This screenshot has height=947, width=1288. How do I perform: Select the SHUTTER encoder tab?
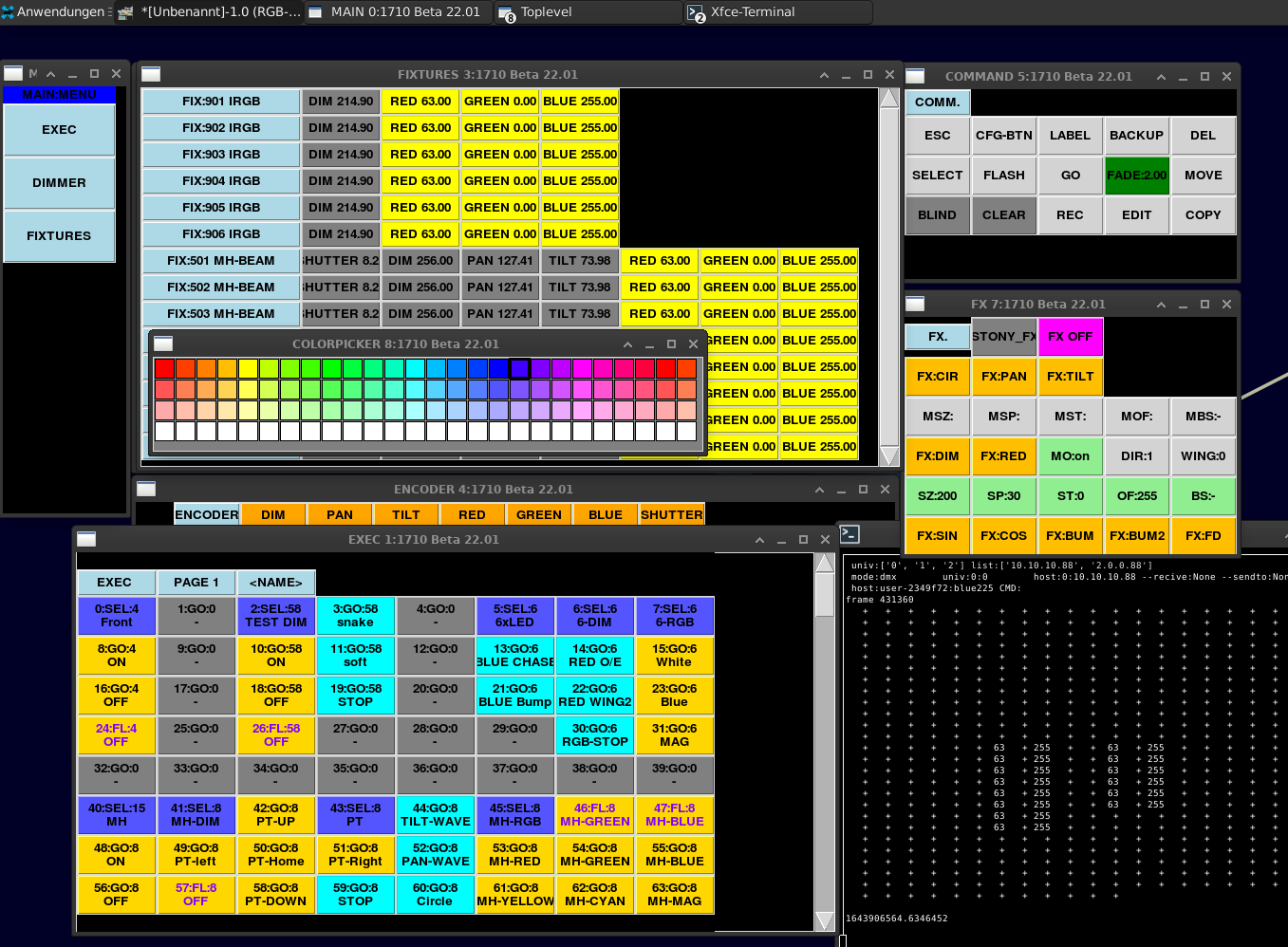(x=672, y=514)
